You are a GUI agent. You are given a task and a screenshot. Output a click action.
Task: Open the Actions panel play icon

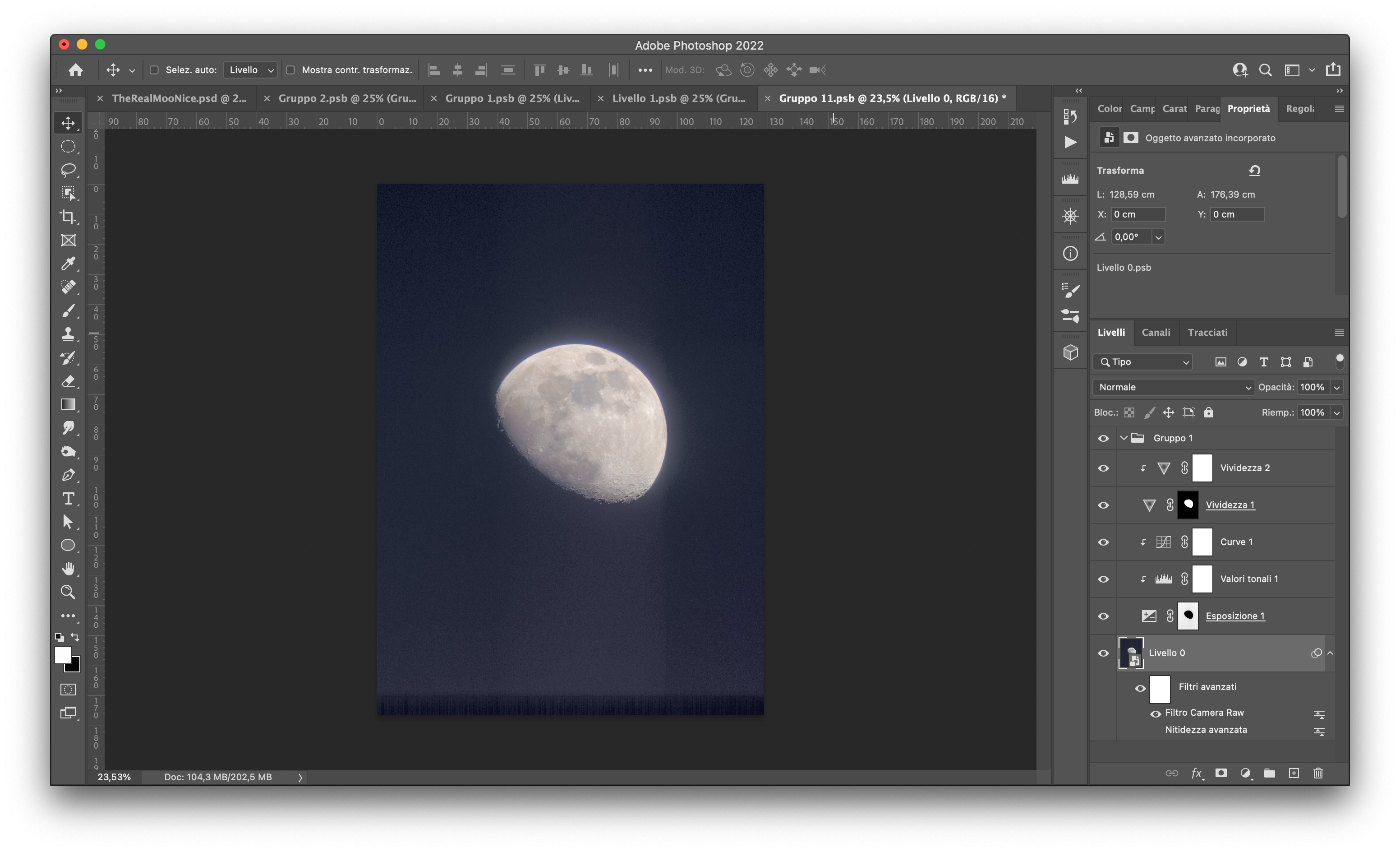coord(1070,142)
